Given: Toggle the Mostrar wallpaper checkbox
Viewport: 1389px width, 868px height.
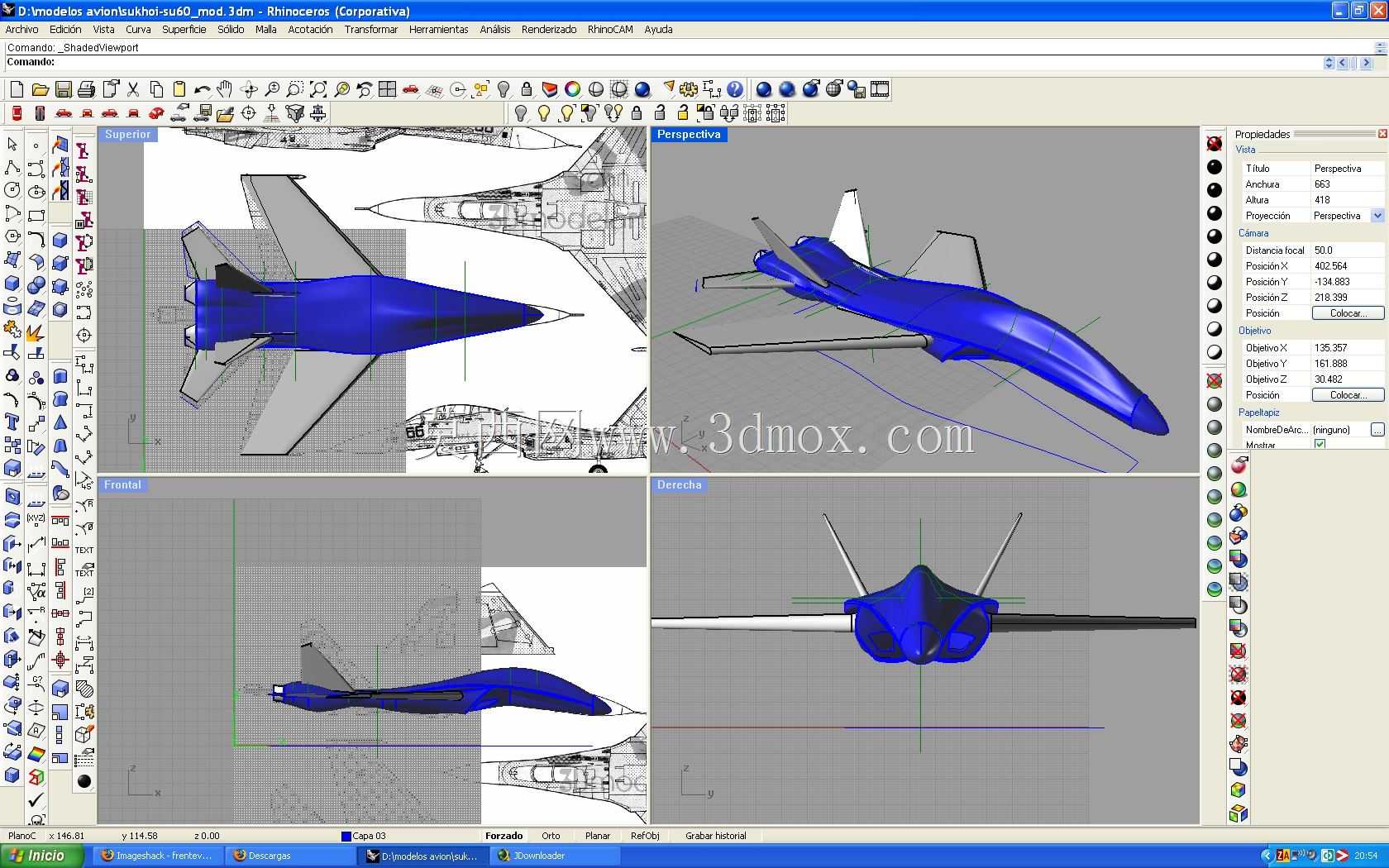Looking at the screenshot, I should pos(1320,445).
